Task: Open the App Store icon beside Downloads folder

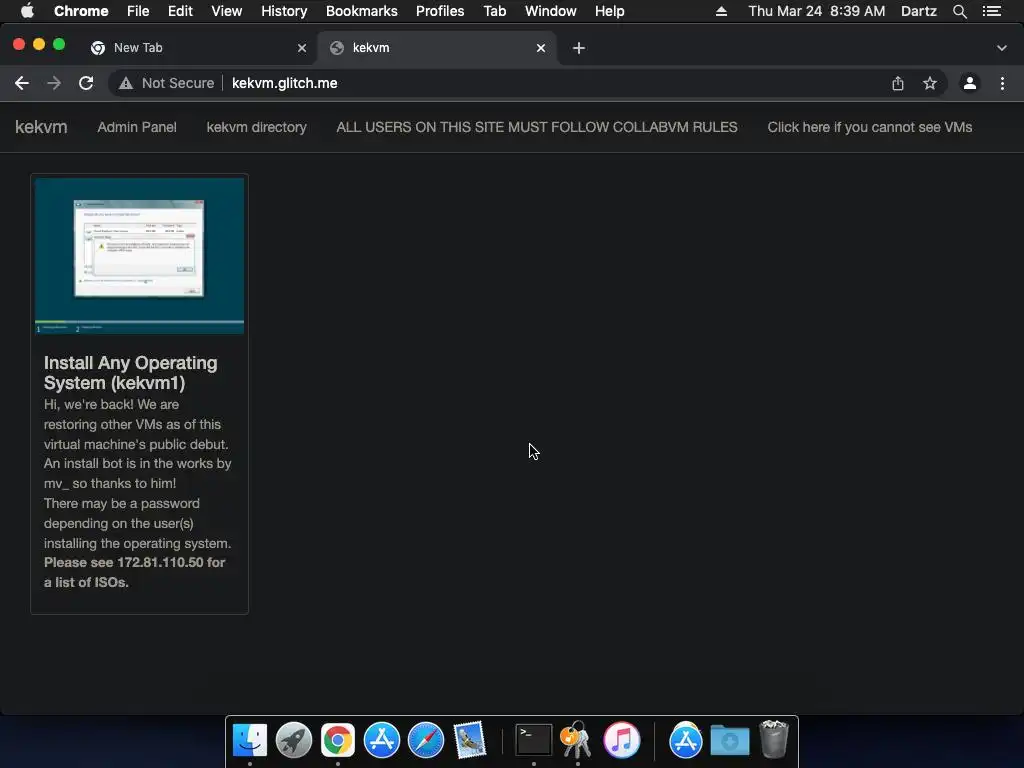Action: [x=686, y=740]
